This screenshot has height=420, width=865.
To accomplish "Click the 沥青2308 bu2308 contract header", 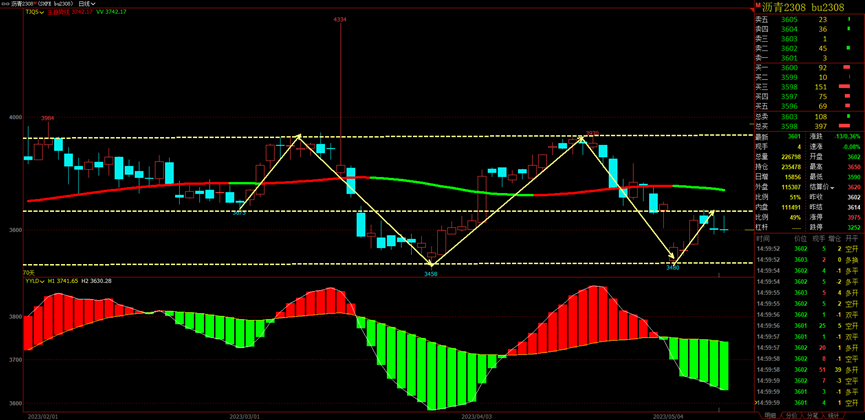I will click(803, 7).
